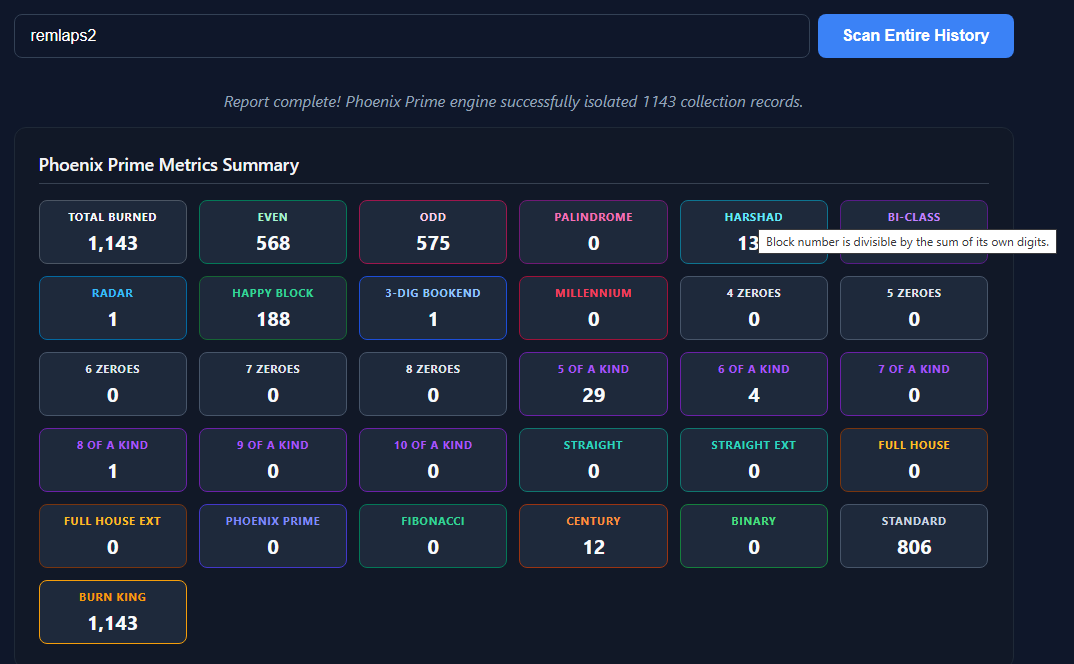1074x664 pixels.
Task: Select the Total Burned metric card
Action: [113, 232]
